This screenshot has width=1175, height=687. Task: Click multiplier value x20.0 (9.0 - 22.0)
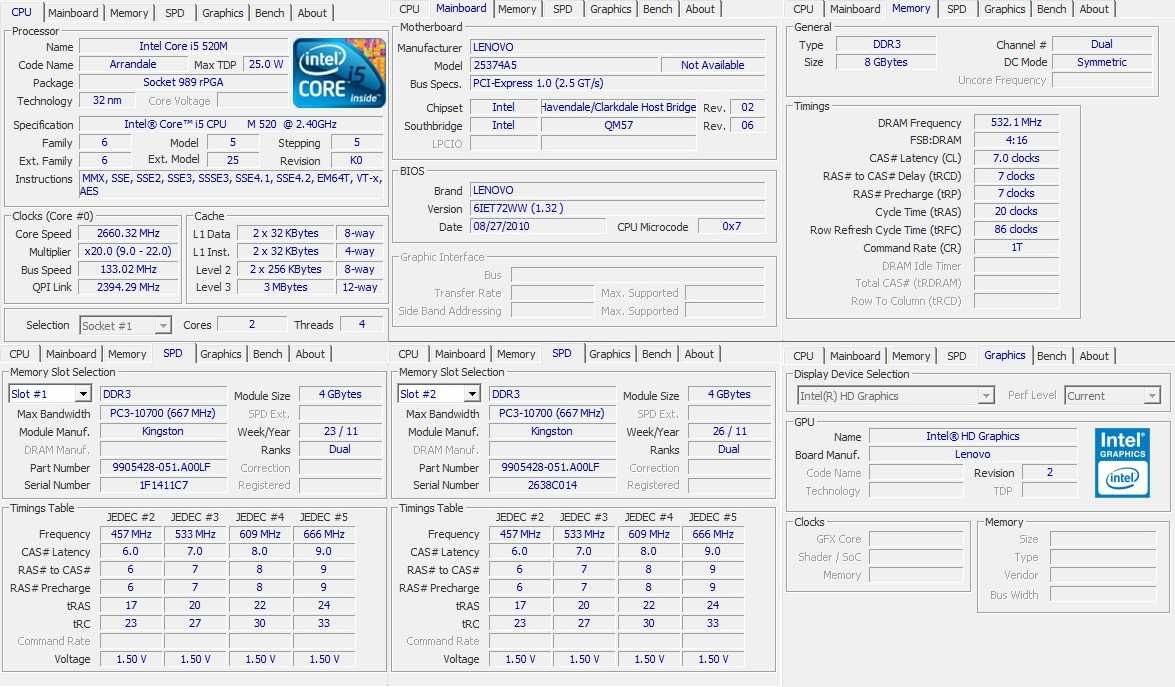click(x=128, y=252)
